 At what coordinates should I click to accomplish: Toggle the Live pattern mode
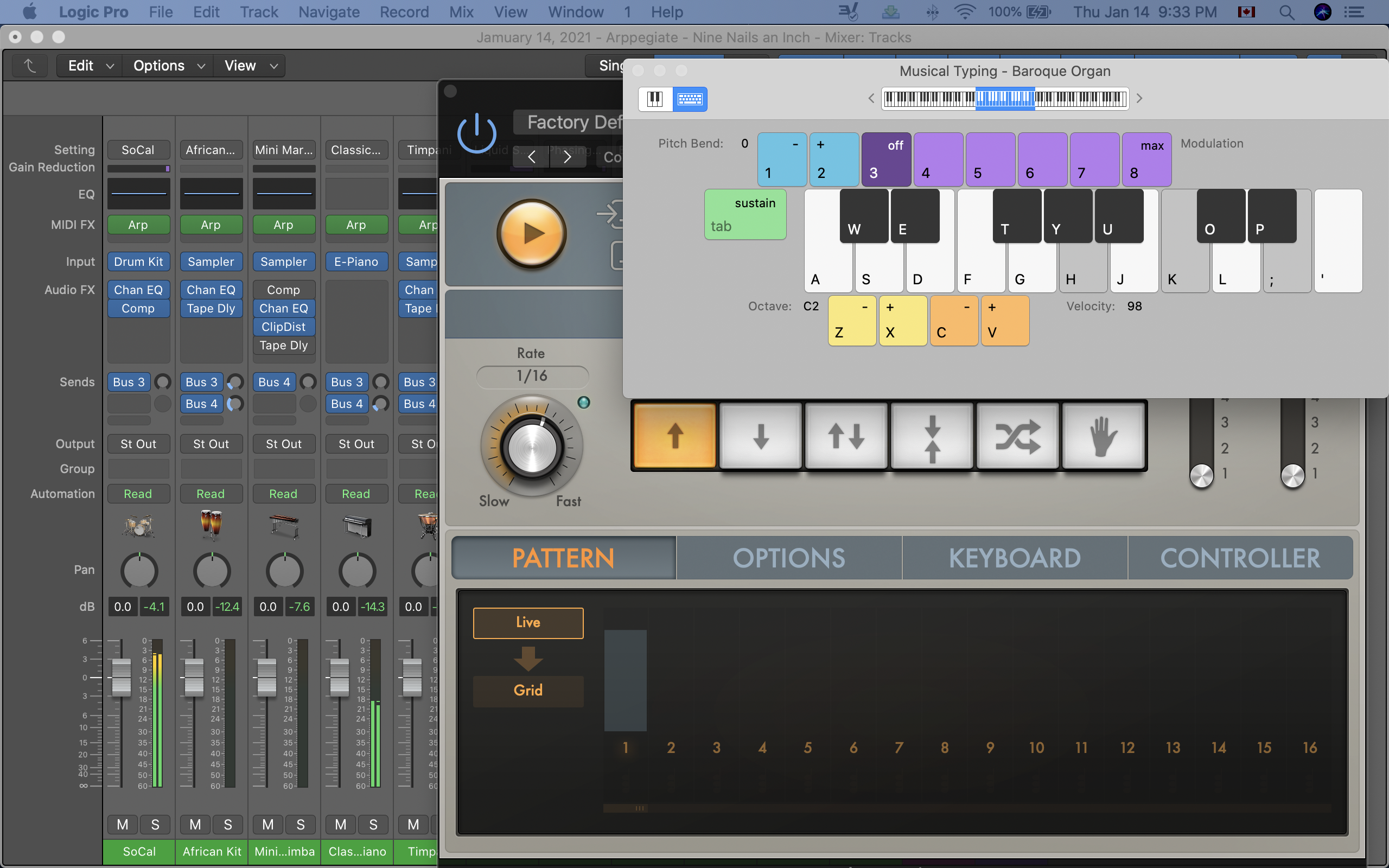528,623
